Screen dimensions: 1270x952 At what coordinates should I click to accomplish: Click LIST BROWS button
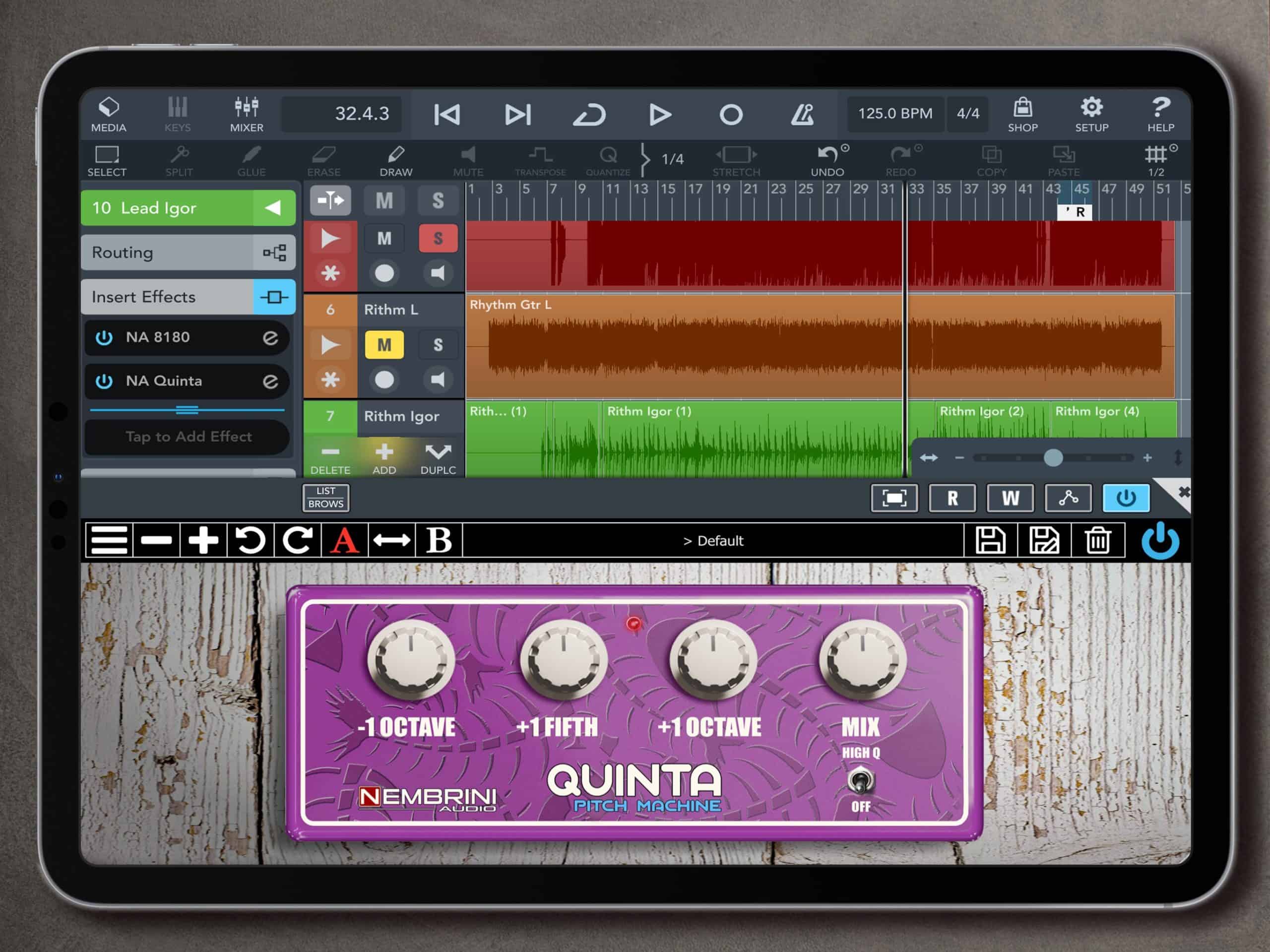(325, 498)
